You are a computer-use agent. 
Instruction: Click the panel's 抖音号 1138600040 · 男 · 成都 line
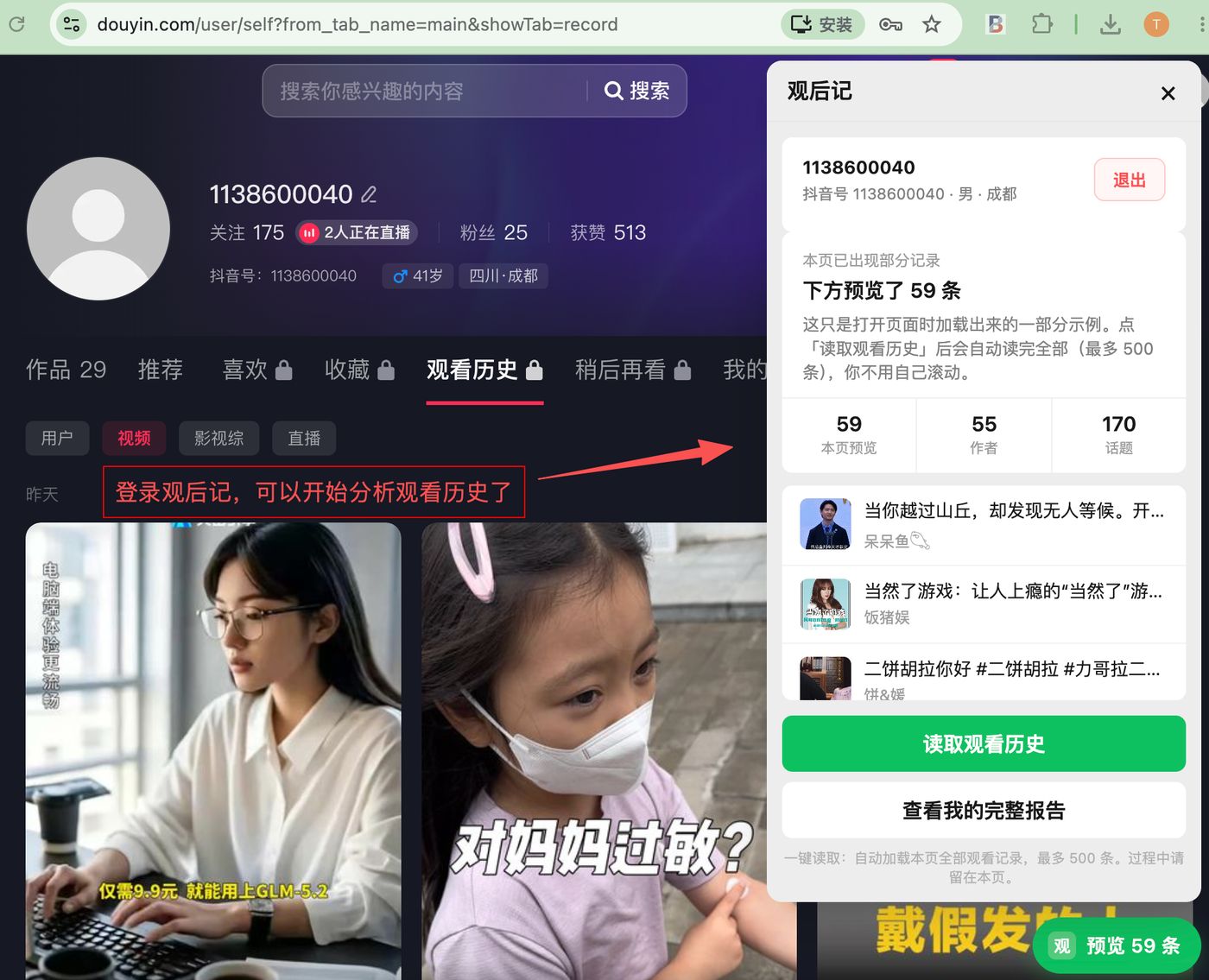click(x=909, y=194)
